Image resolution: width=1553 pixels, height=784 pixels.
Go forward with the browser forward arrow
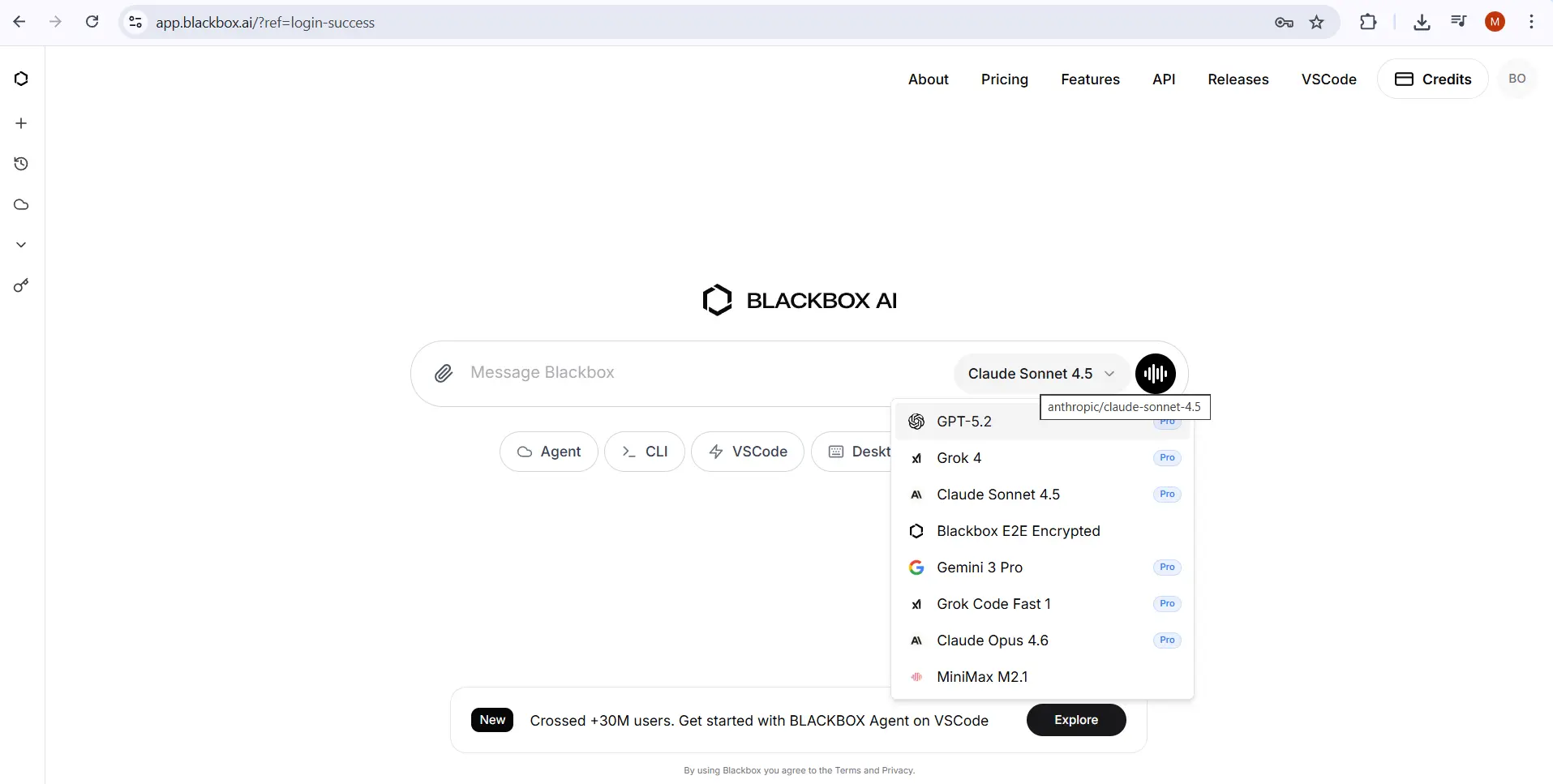tap(55, 22)
